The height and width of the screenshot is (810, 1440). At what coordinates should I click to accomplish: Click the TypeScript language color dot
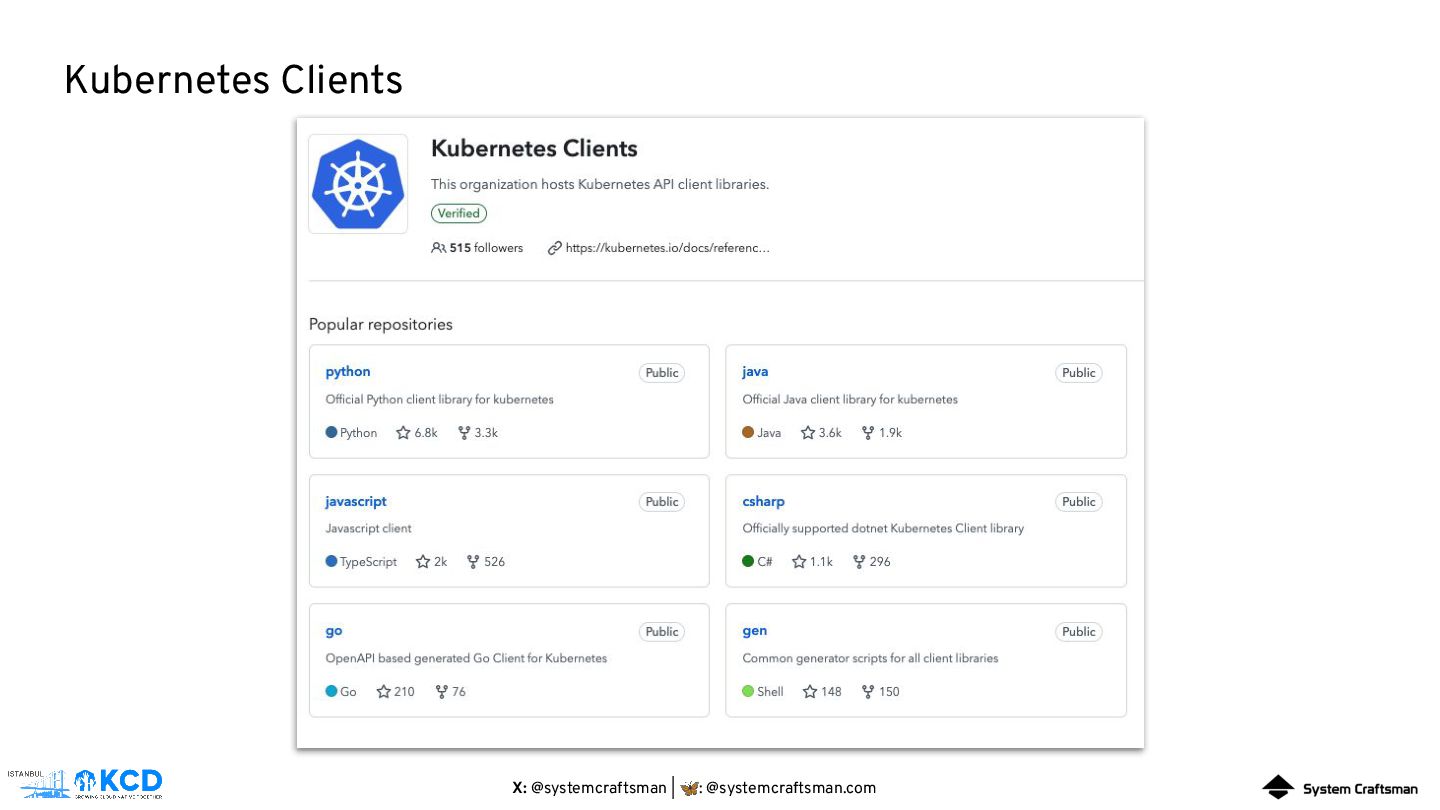332,562
